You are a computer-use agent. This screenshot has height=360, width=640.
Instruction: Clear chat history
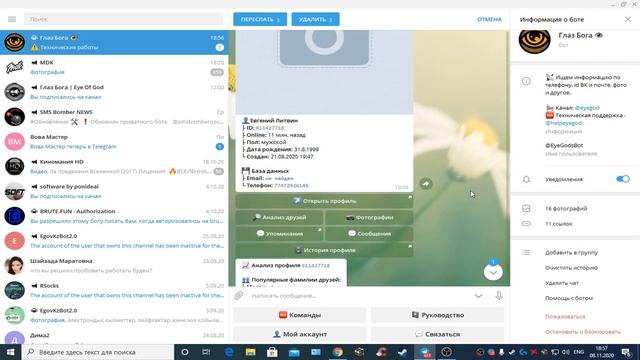(571, 268)
